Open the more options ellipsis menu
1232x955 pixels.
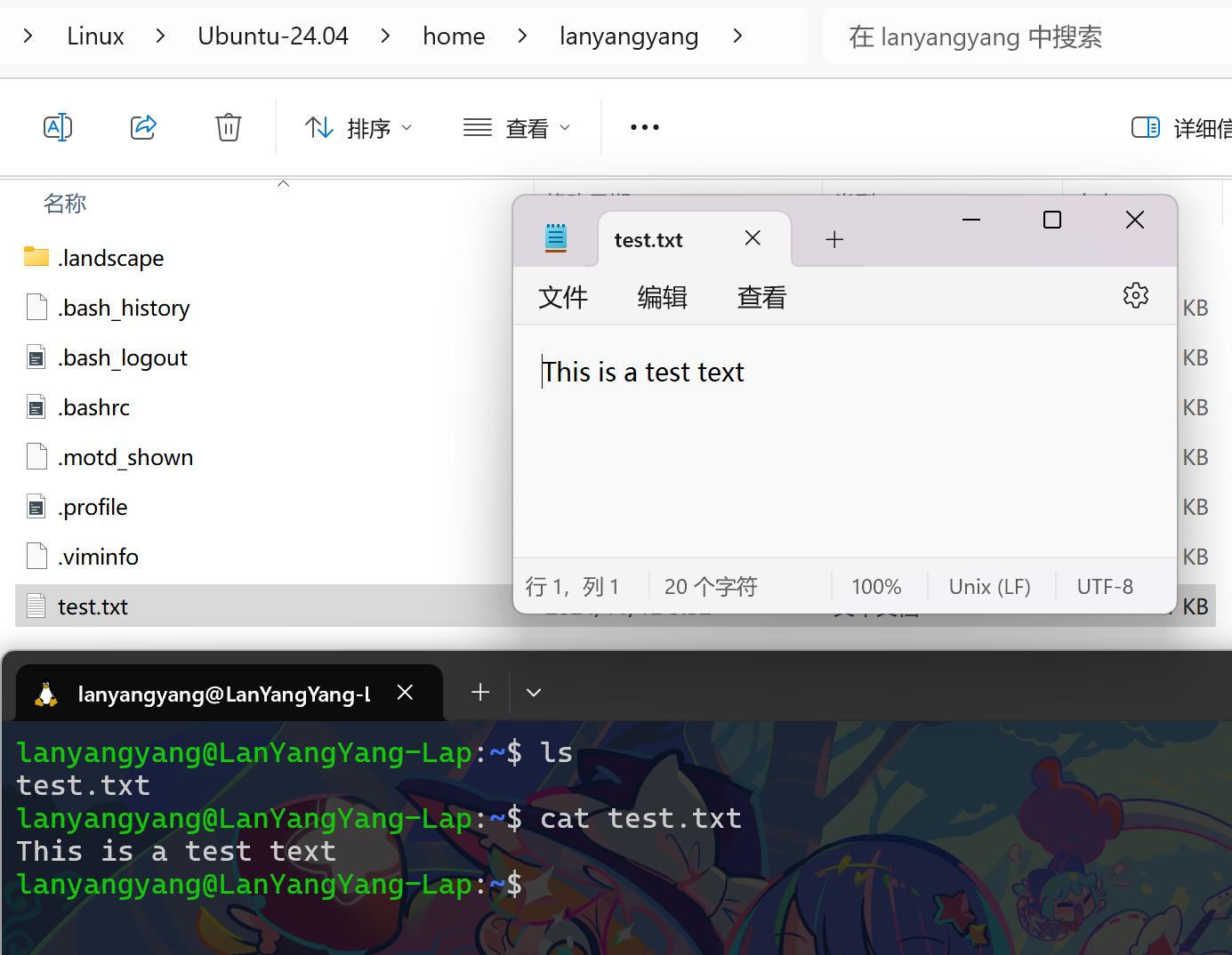(x=644, y=127)
